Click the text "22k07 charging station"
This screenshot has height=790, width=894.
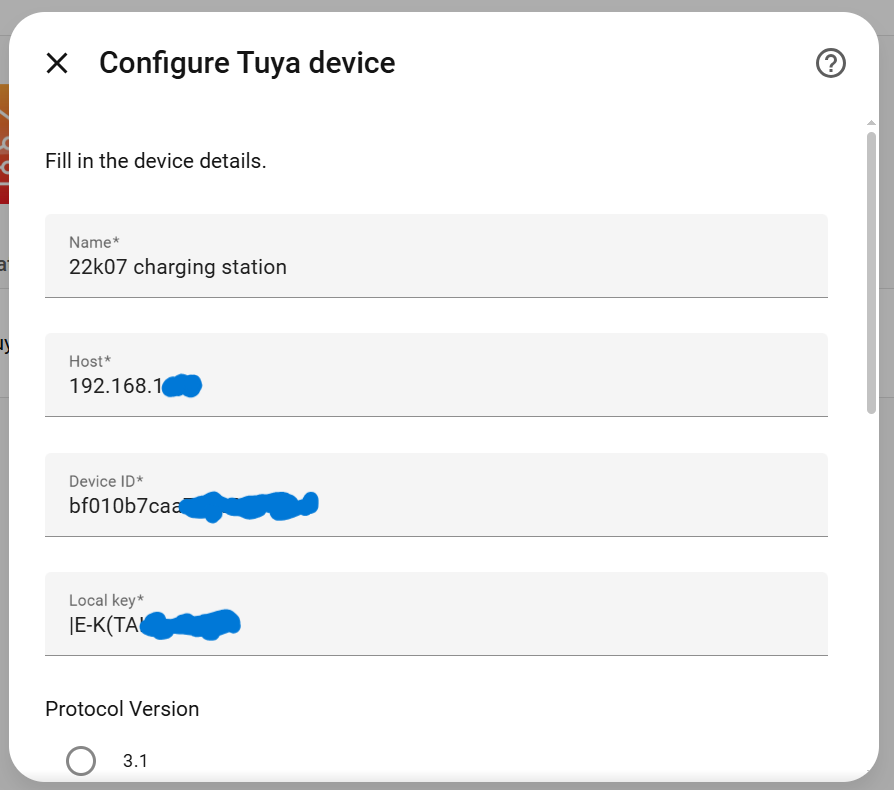pos(178,267)
